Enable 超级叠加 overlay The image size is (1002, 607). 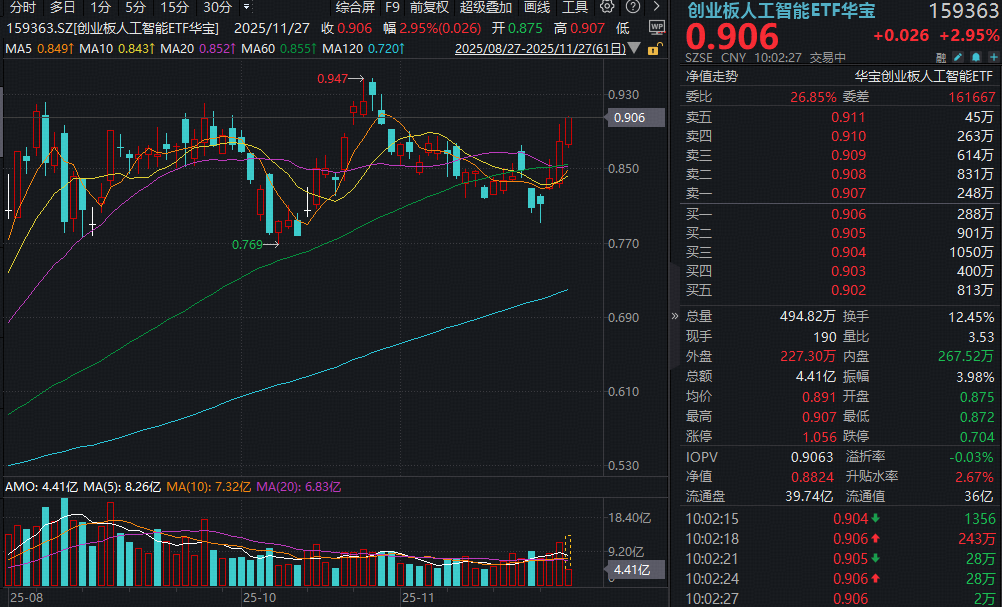click(484, 6)
